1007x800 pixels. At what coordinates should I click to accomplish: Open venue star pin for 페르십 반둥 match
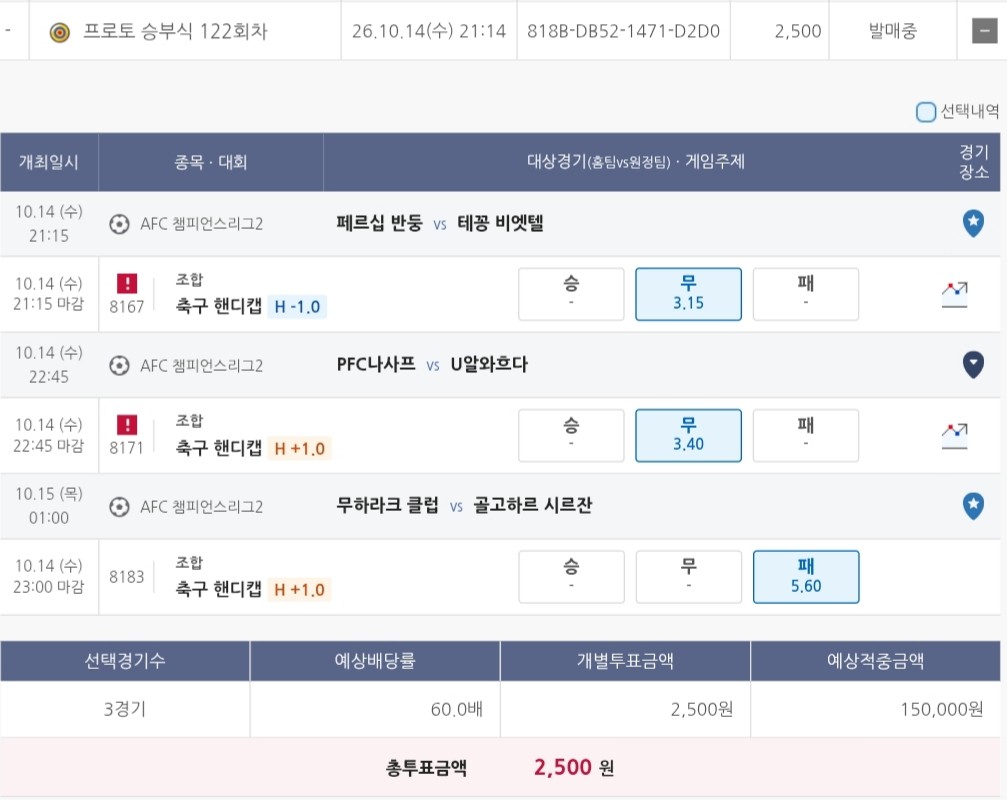[x=974, y=223]
